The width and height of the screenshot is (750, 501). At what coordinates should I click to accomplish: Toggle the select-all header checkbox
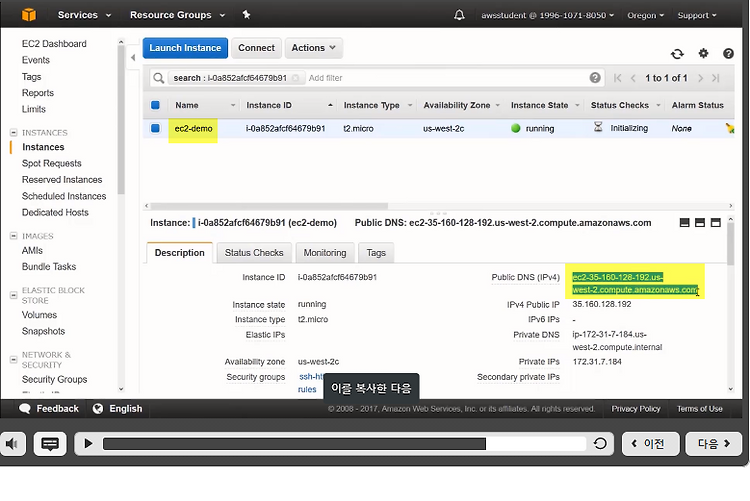(x=155, y=105)
